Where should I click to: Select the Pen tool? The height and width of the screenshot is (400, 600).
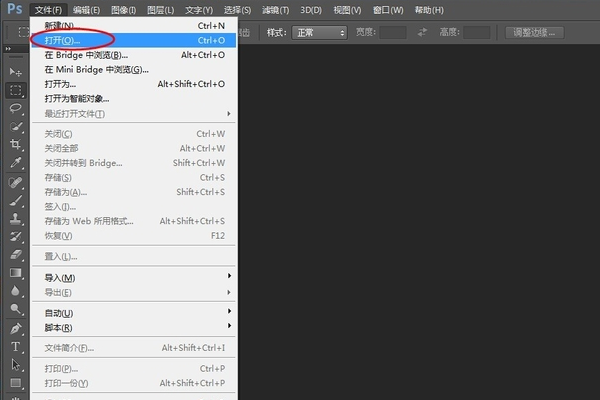click(16, 328)
